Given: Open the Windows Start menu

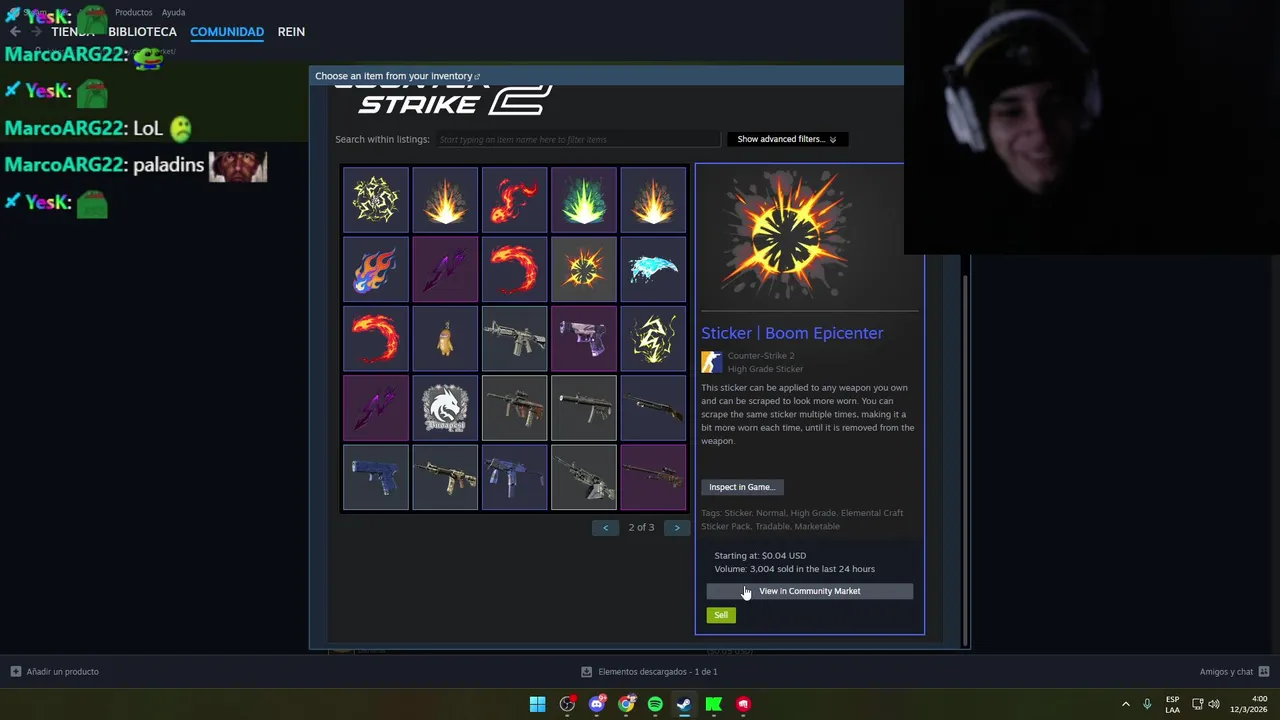Looking at the screenshot, I should click(537, 704).
